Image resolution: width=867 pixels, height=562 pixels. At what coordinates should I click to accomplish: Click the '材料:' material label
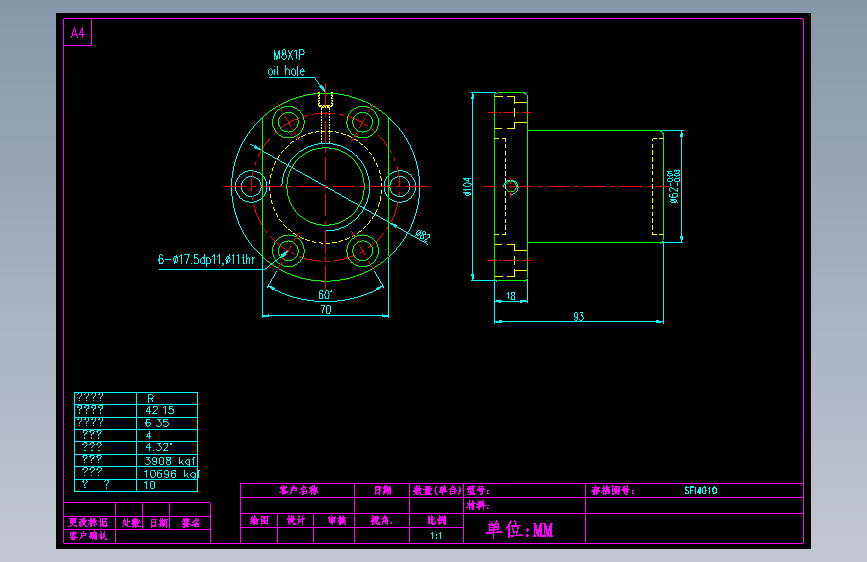(478, 505)
